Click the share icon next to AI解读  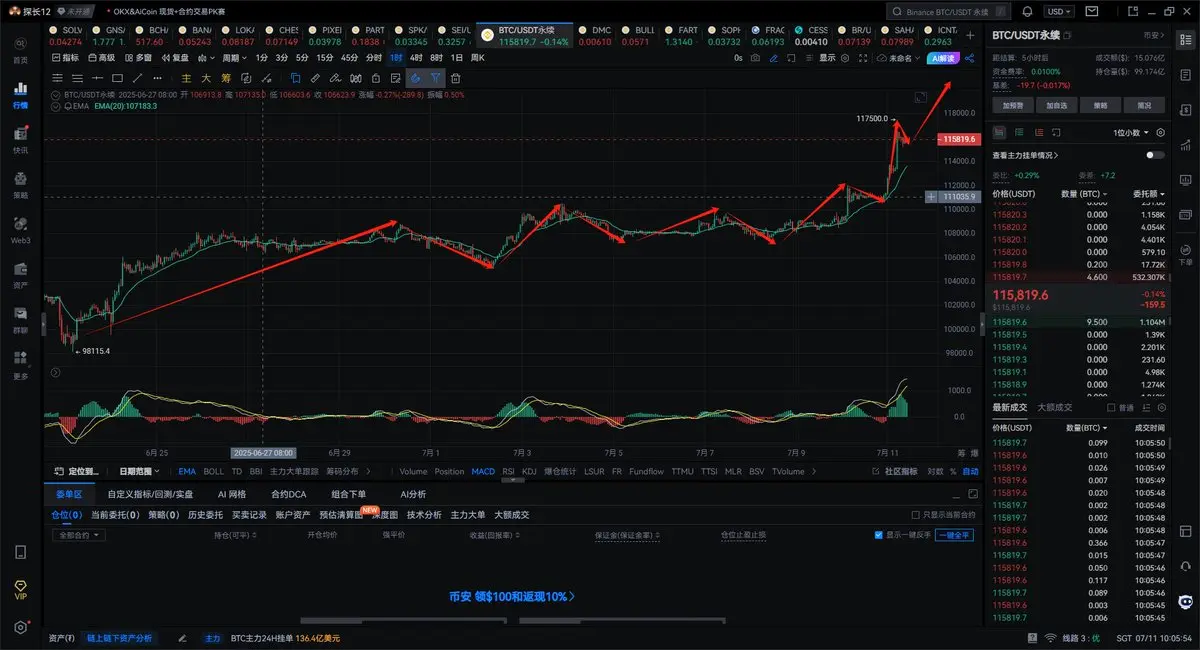tap(970, 58)
